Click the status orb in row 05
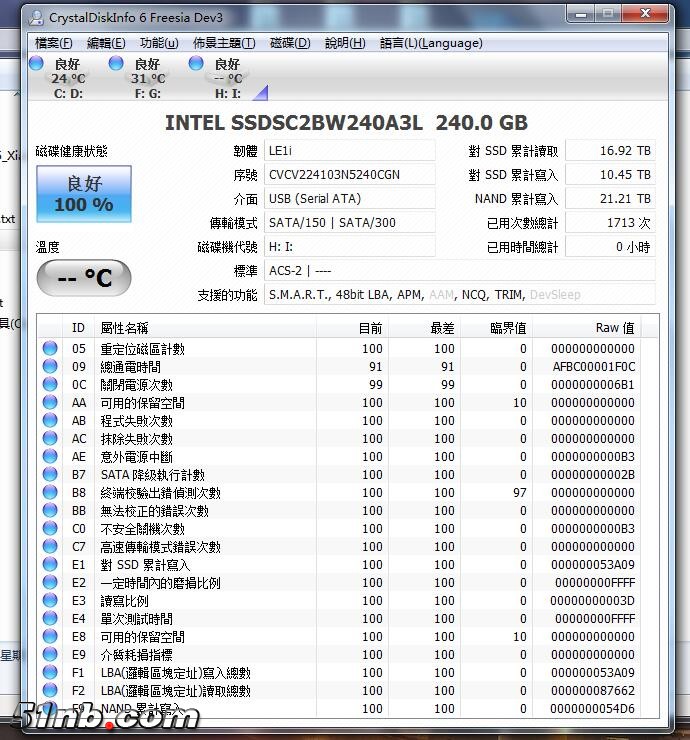 (x=50, y=348)
